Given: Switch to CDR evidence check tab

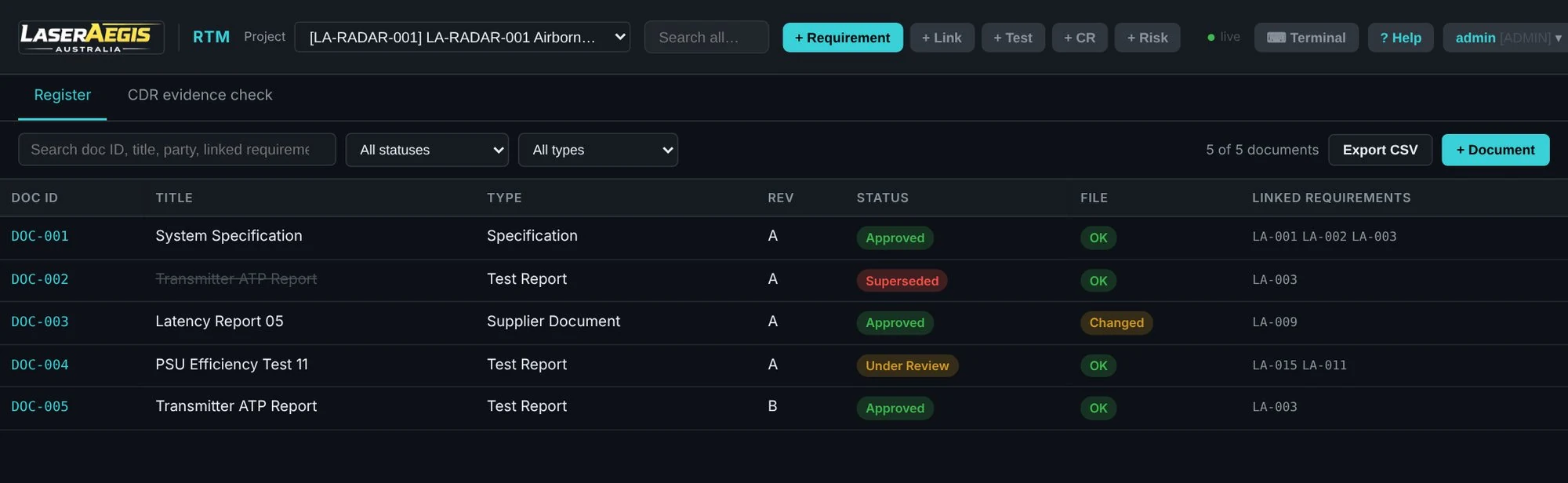Looking at the screenshot, I should pyautogui.click(x=200, y=95).
